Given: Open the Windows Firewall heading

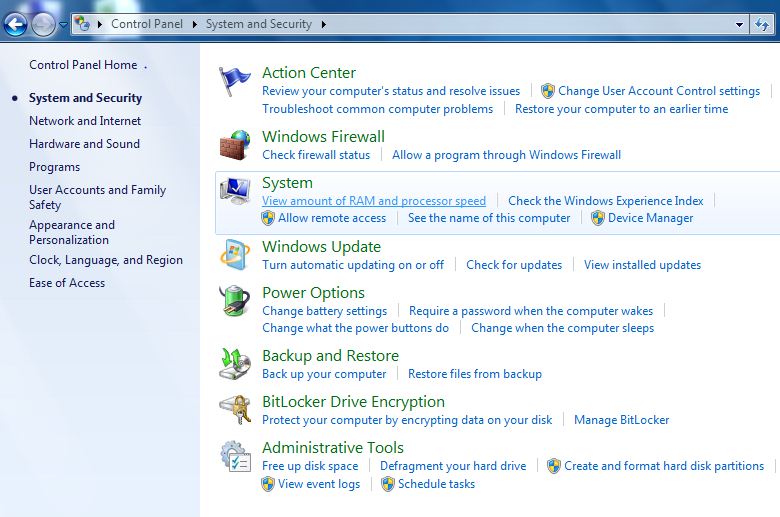Looking at the screenshot, I should click(x=323, y=136).
